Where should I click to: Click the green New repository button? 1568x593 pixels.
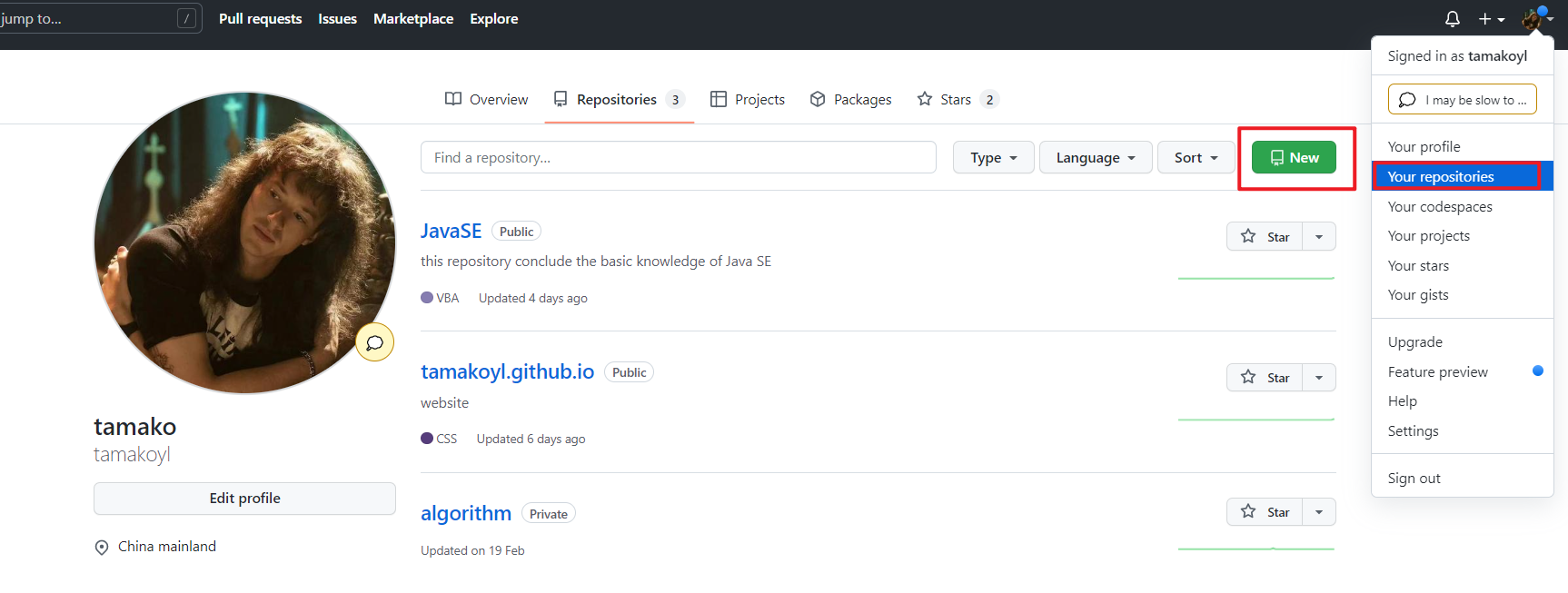point(1294,157)
